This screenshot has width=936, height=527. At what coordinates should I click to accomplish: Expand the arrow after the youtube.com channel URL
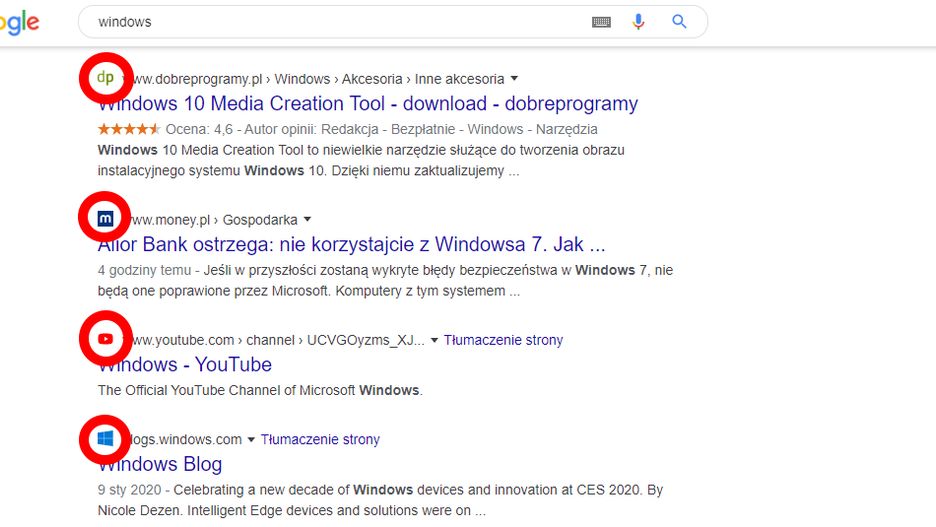[x=434, y=340]
